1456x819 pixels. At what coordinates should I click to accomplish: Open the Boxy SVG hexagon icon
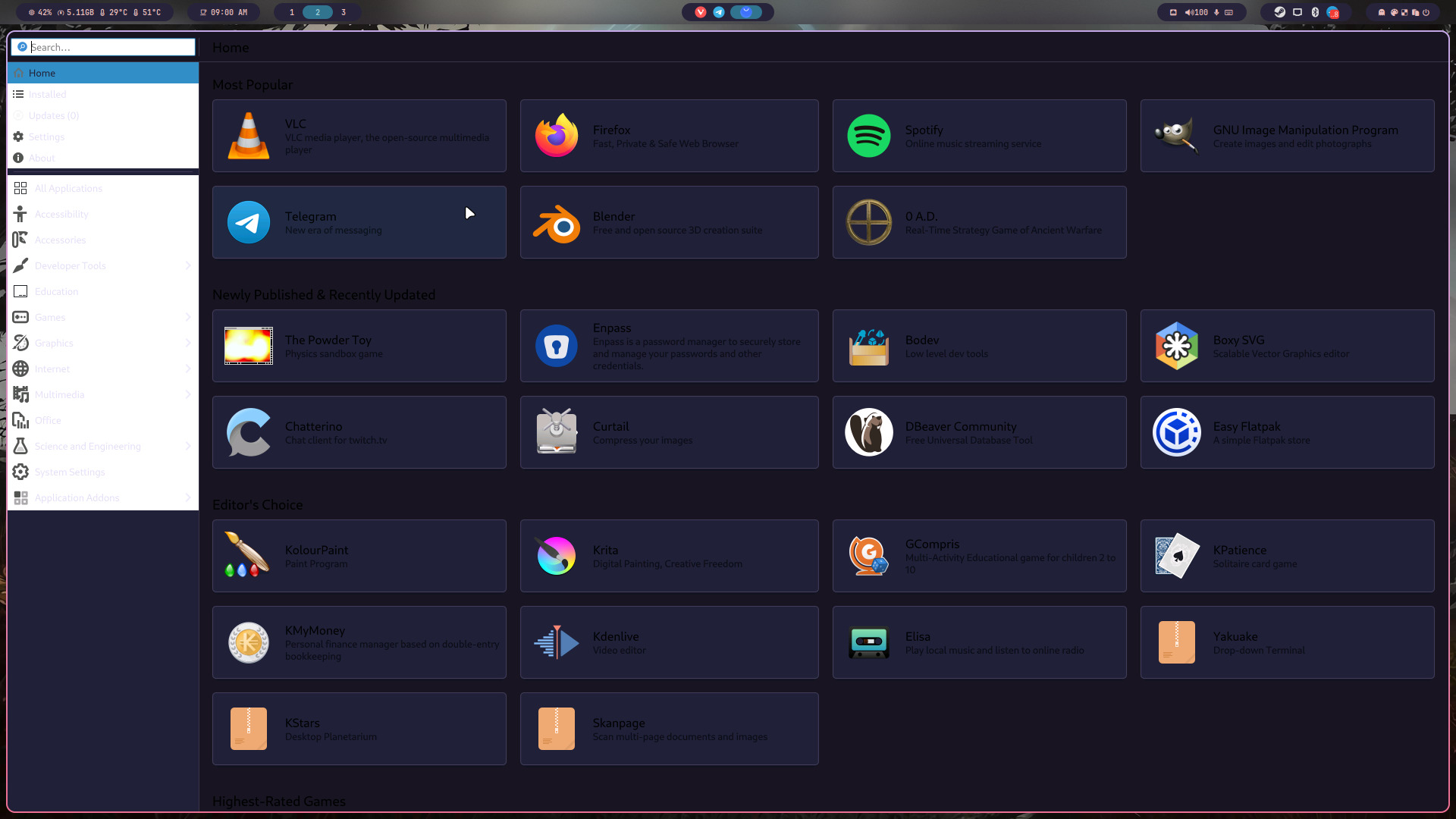[x=1176, y=346]
